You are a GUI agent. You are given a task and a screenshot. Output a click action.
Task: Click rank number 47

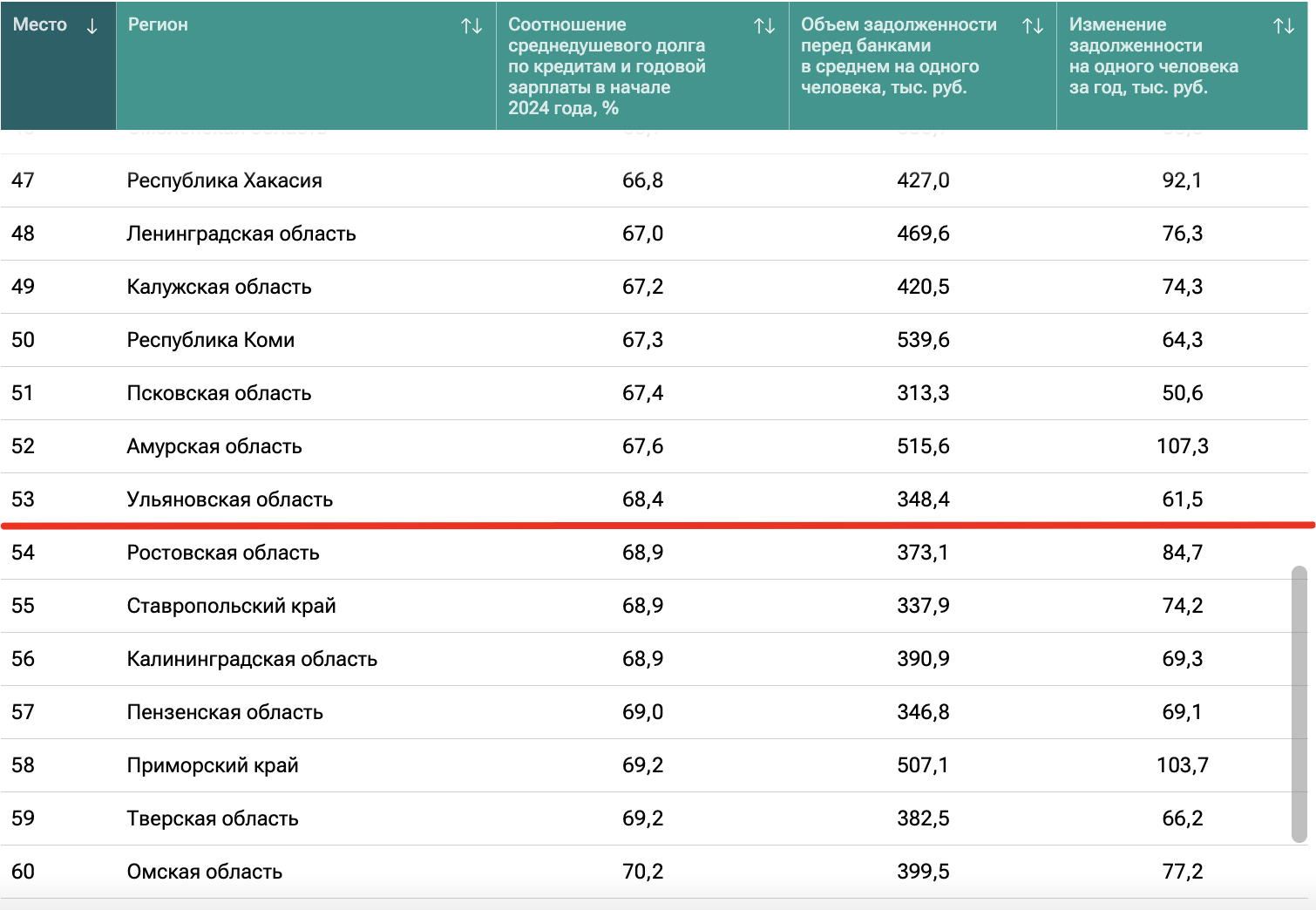pyautogui.click(x=23, y=180)
